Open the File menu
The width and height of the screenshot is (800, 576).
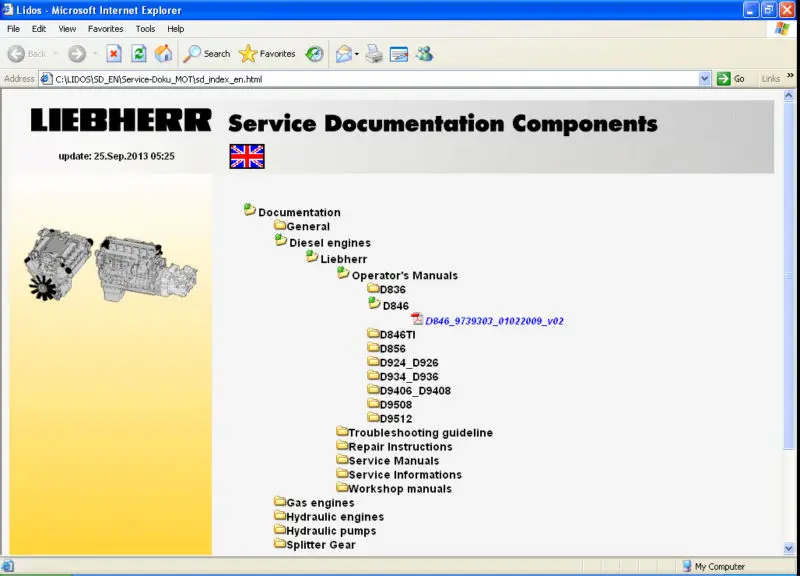(13, 29)
